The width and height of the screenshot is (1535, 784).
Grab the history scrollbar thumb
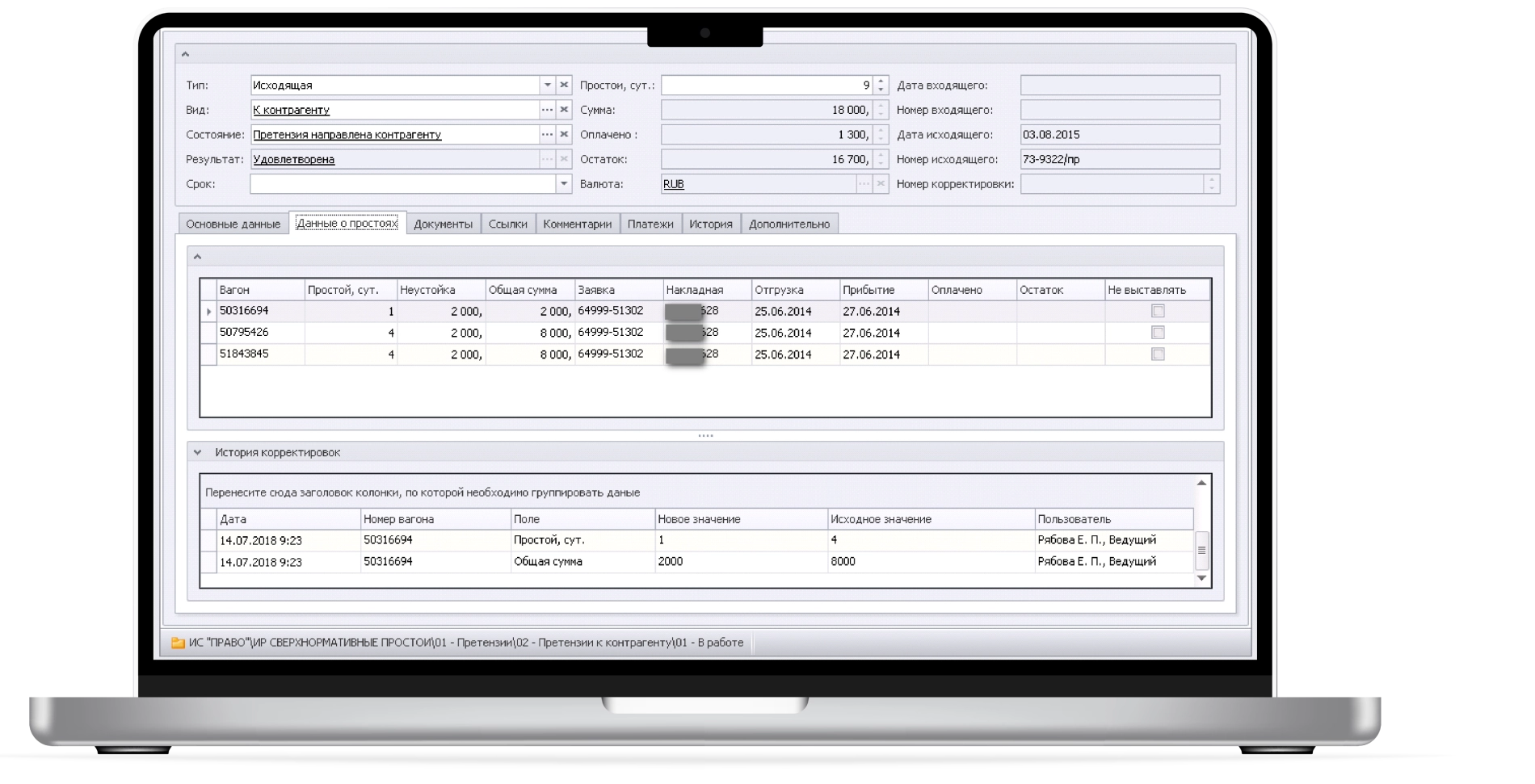point(1201,550)
